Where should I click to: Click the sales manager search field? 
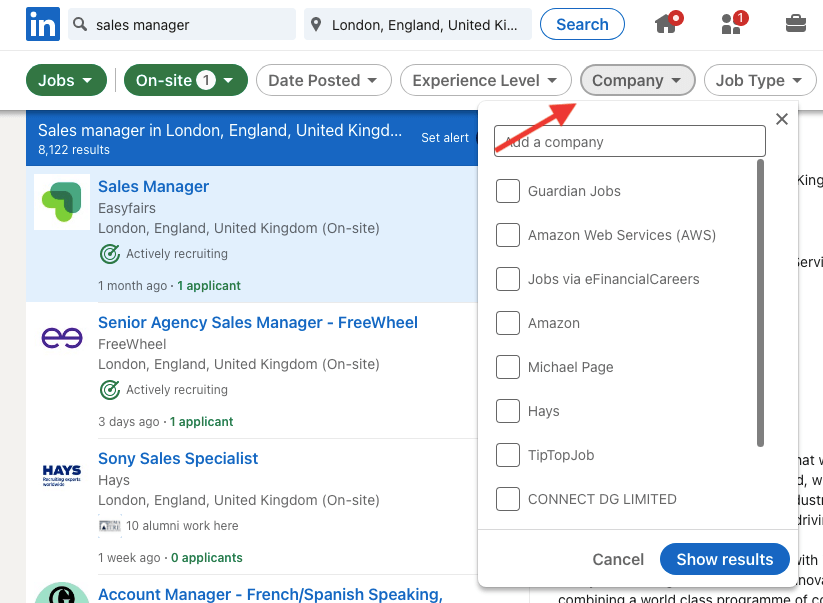click(182, 24)
